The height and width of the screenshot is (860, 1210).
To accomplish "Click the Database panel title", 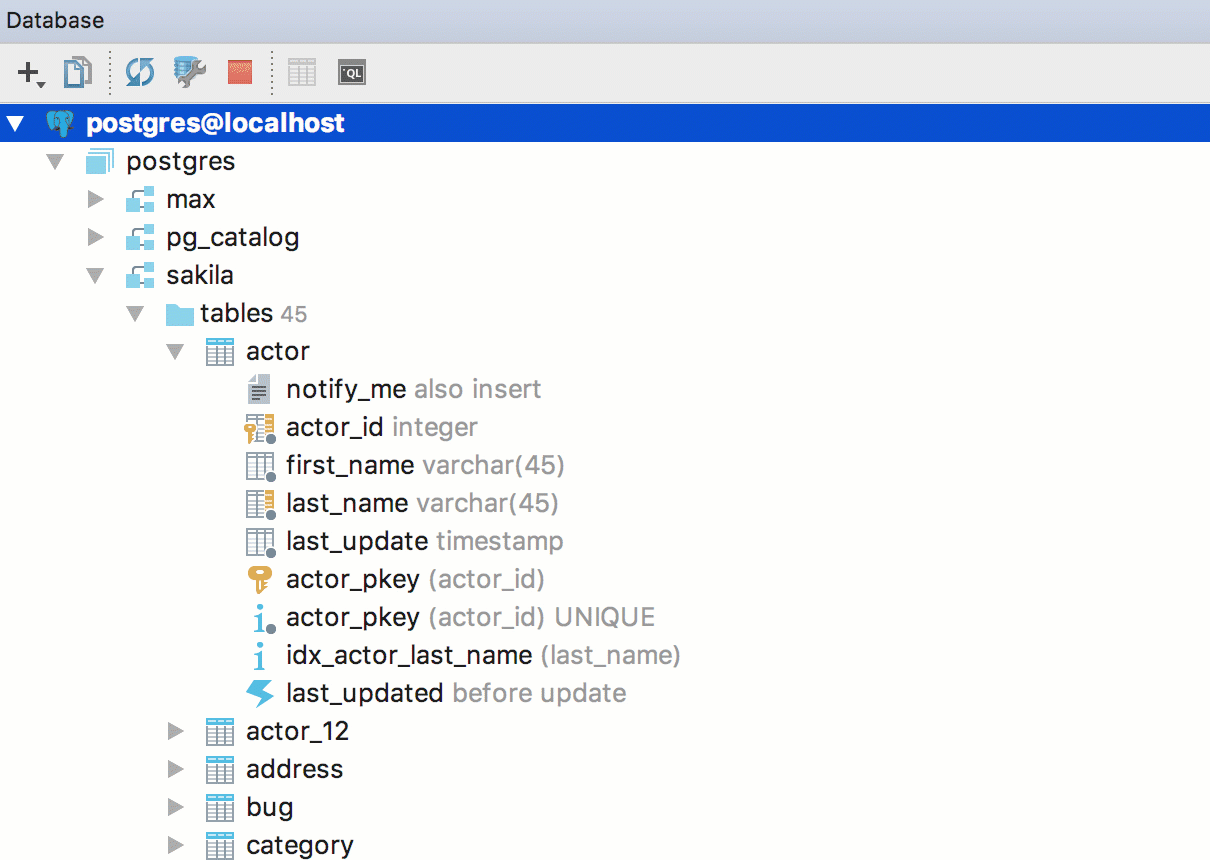I will [55, 20].
